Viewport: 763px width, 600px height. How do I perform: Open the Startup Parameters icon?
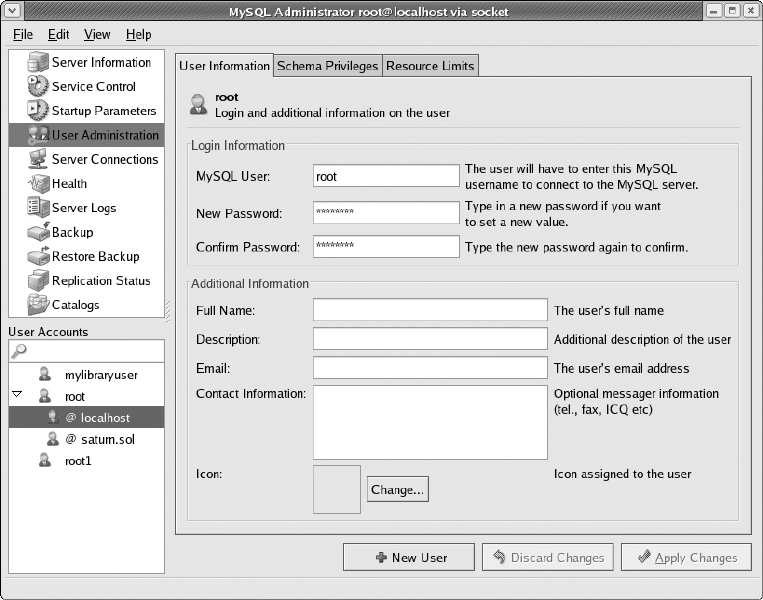click(x=38, y=110)
